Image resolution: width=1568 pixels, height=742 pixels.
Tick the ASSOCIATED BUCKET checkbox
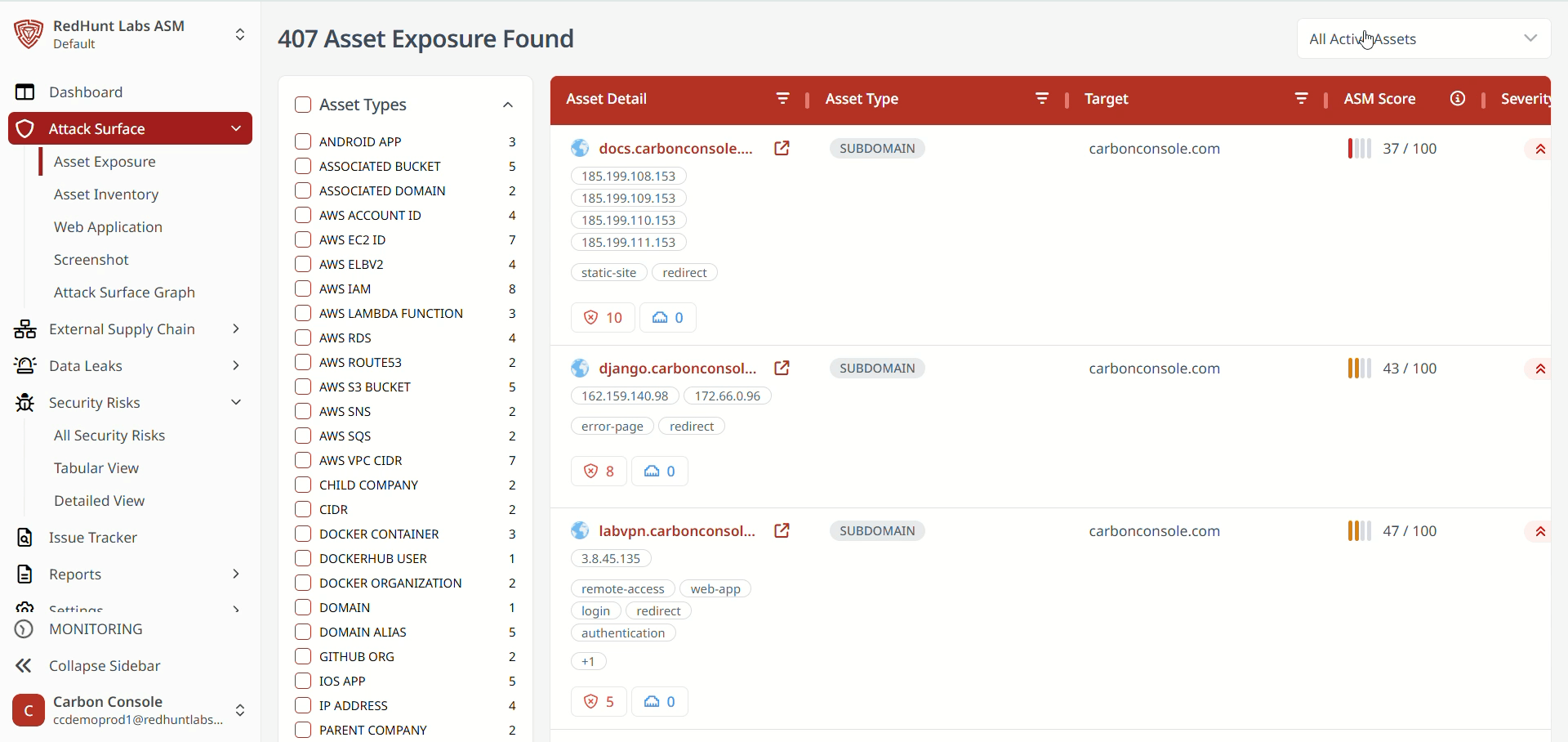pyautogui.click(x=303, y=166)
